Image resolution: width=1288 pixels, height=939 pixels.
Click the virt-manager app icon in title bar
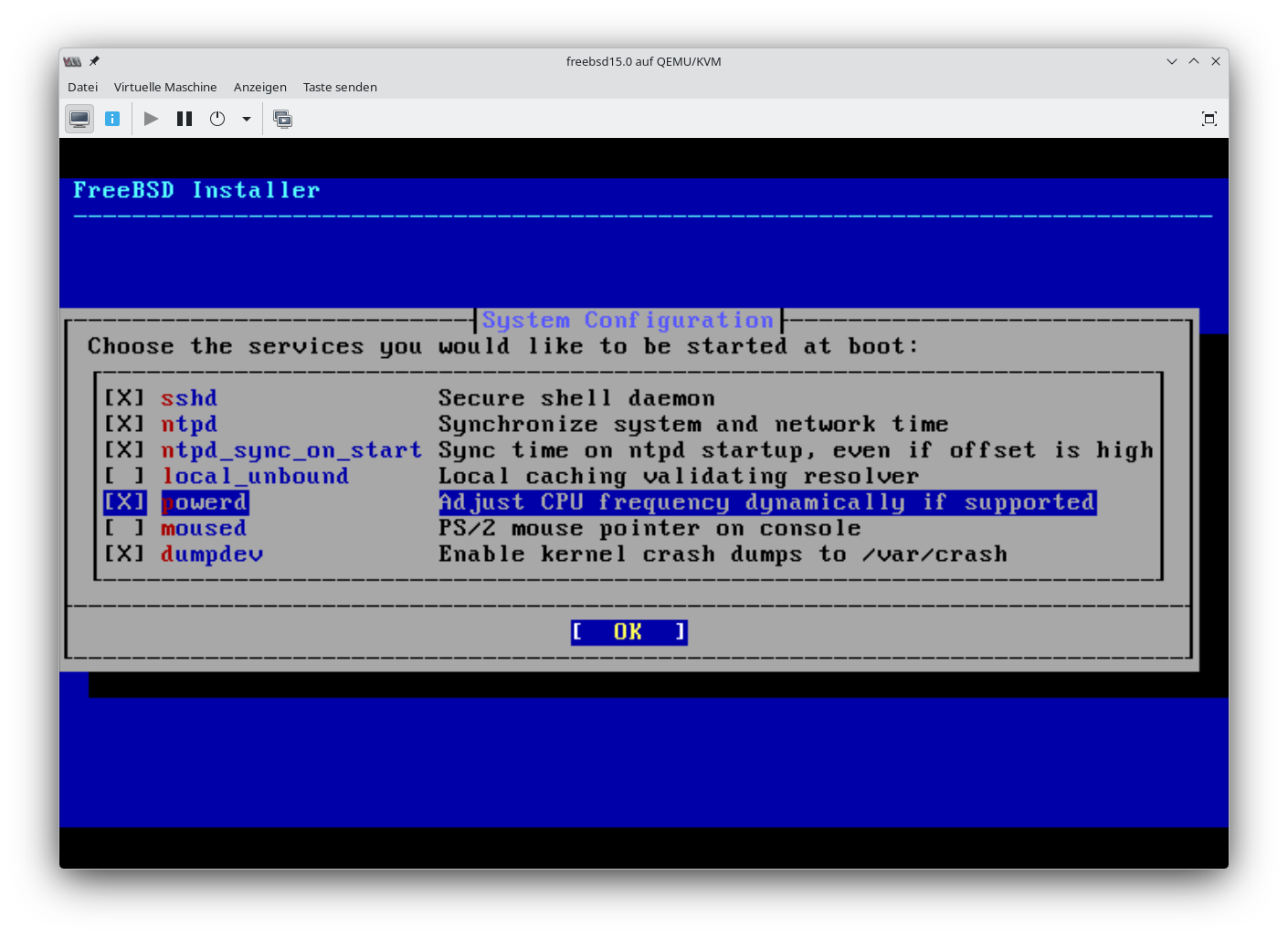tap(72, 61)
